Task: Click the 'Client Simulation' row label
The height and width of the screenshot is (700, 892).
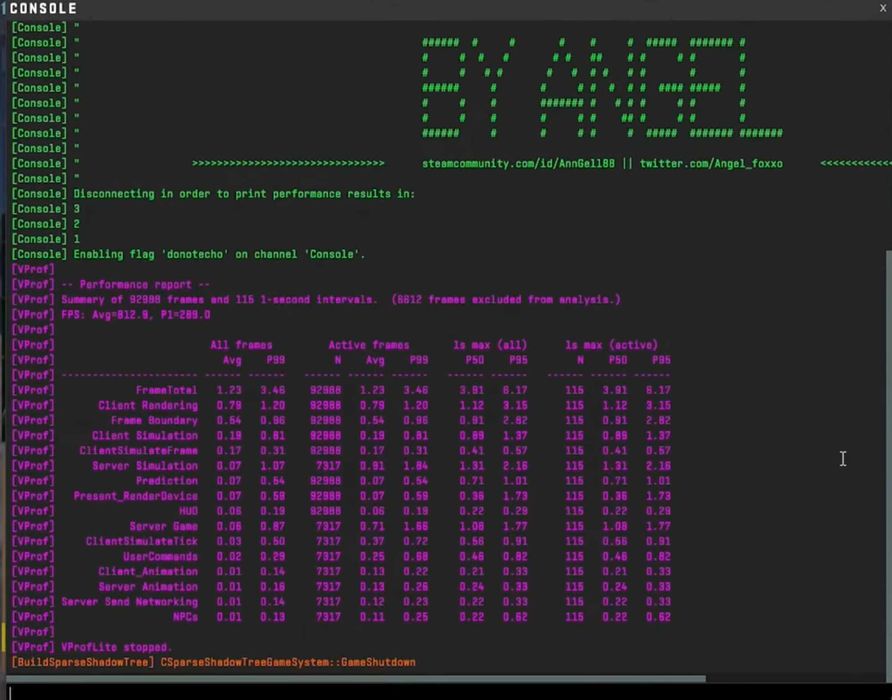Action: click(x=145, y=435)
